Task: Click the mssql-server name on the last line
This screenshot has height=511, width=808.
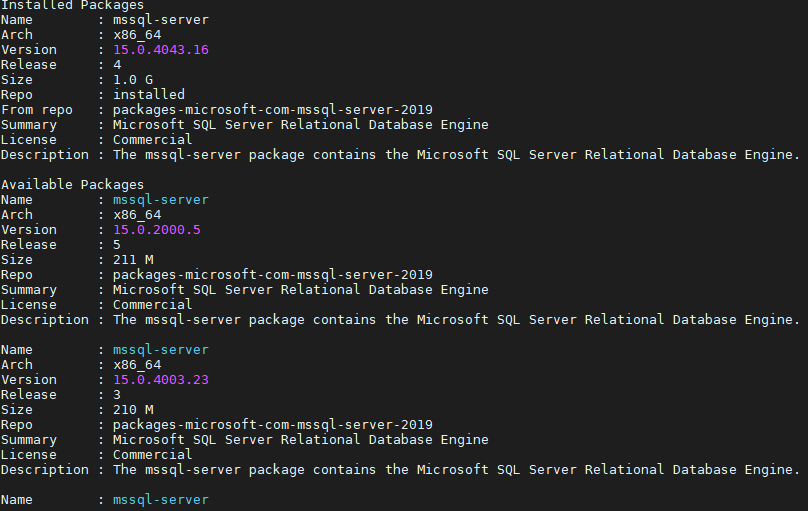Action: pos(160,500)
